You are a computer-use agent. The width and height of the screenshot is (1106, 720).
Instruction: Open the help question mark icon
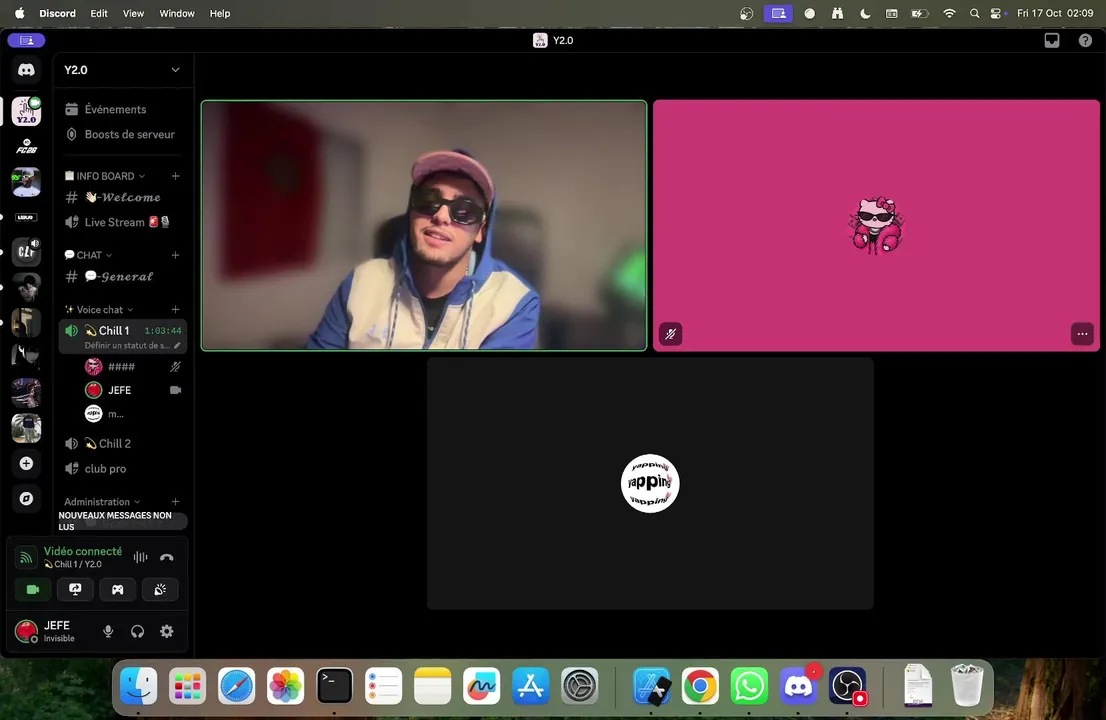click(1085, 40)
